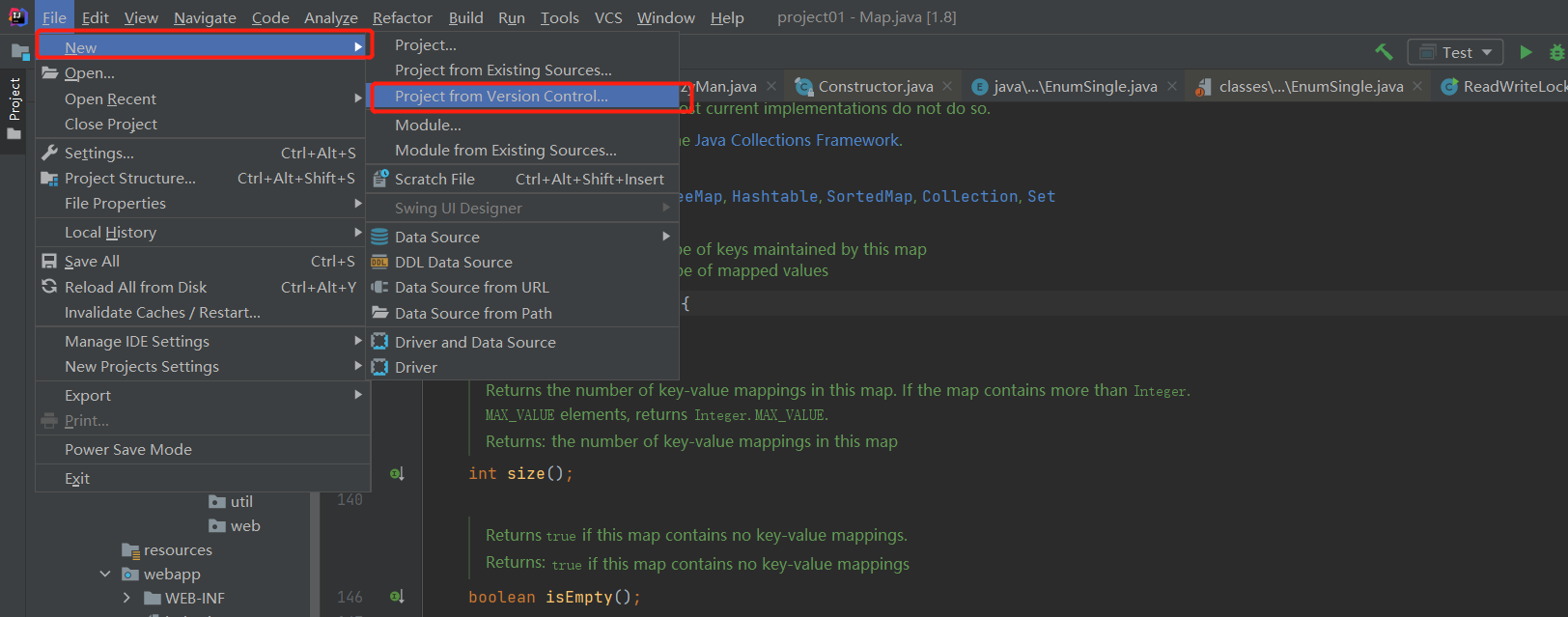Screen dimensions: 1568x617
Task: Close the classes\...\EnumSingle.java tab
Action: click(1417, 87)
